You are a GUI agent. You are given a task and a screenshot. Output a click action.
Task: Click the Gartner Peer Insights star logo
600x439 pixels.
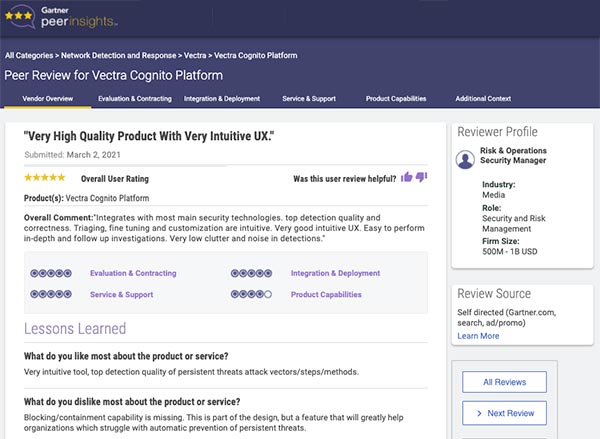pos(20,16)
